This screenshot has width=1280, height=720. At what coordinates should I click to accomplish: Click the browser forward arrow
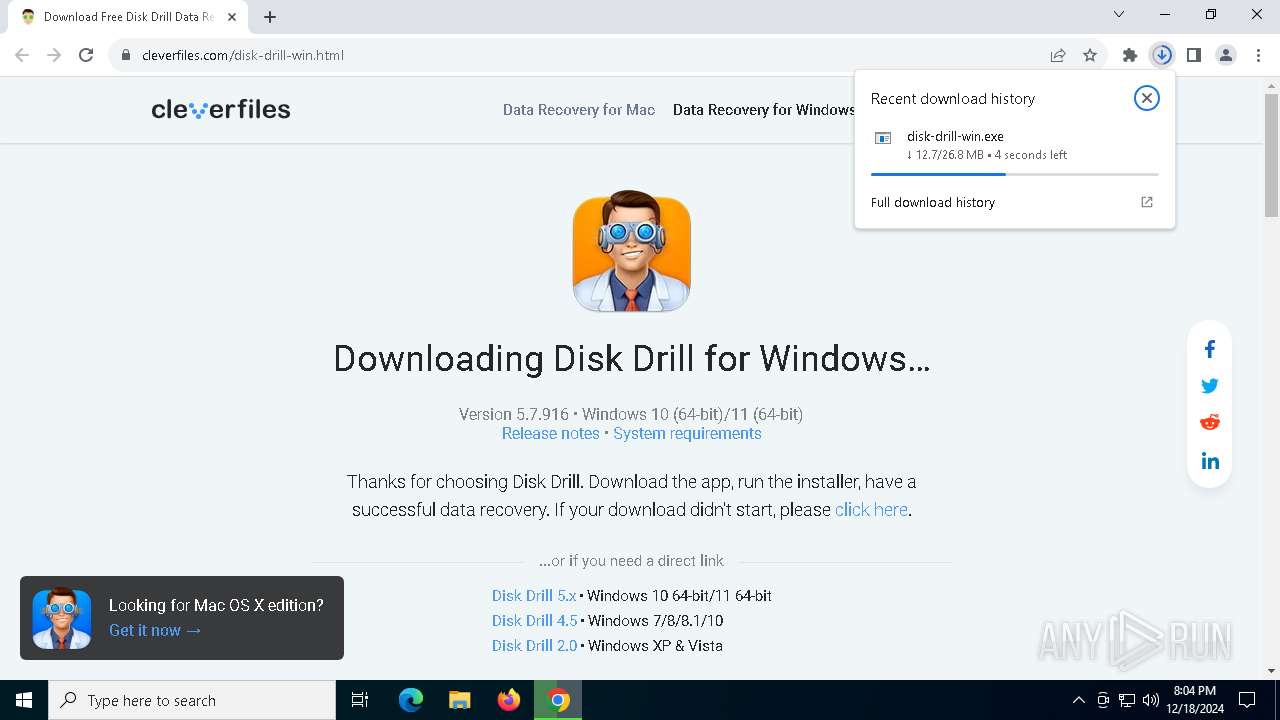[54, 55]
